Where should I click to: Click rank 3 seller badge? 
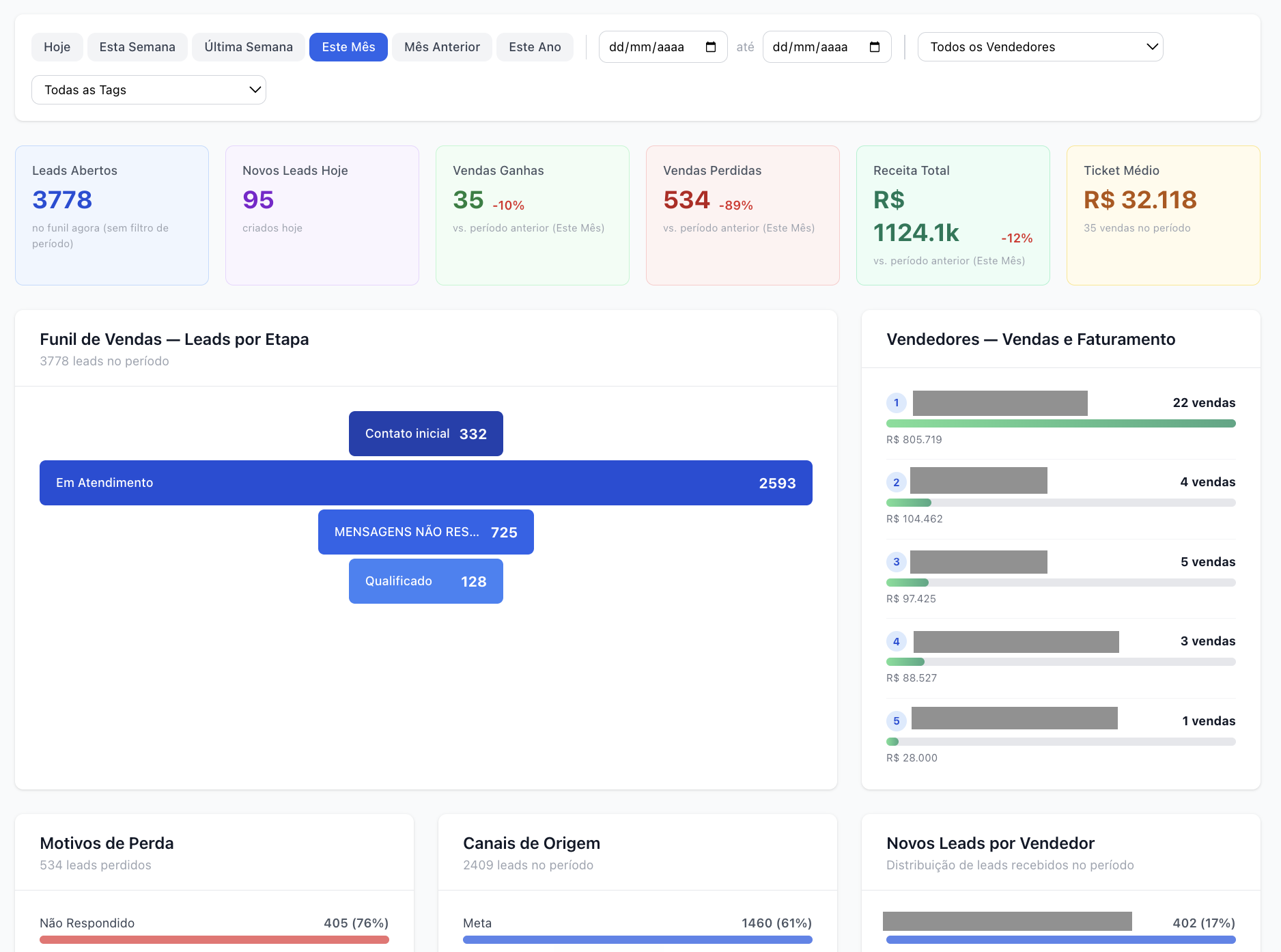(x=897, y=562)
